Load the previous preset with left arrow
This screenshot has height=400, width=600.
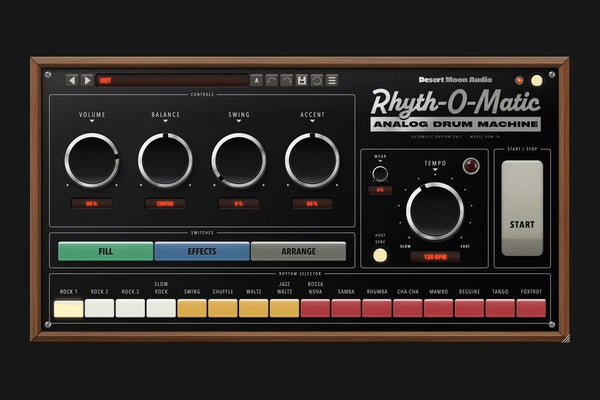pyautogui.click(x=72, y=80)
